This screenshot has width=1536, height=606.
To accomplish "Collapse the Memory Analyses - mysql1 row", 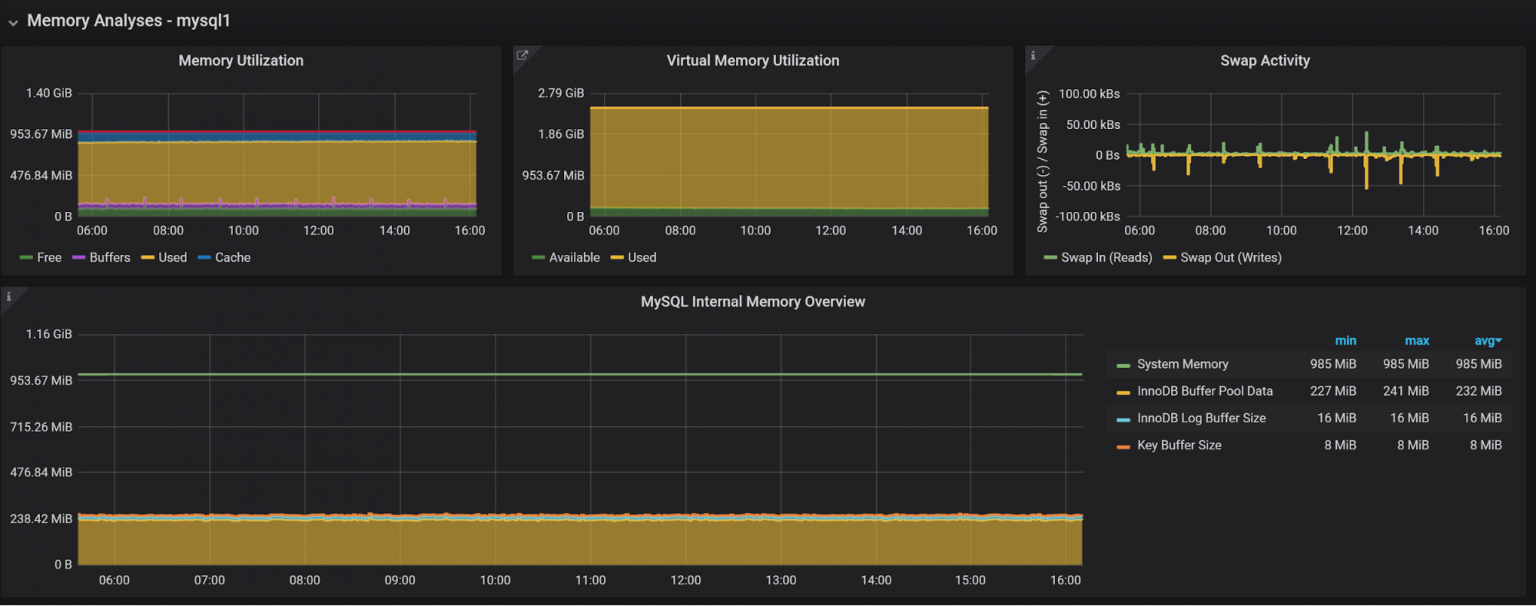I will (13, 20).
